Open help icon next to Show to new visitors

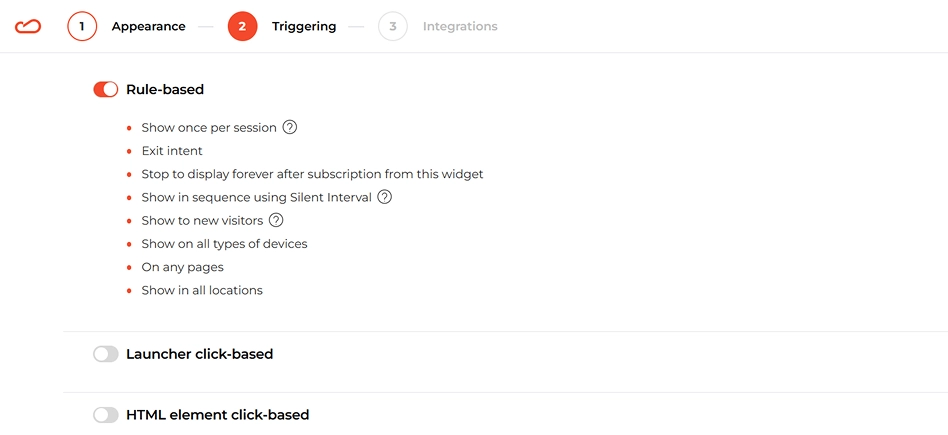pyautogui.click(x=276, y=220)
